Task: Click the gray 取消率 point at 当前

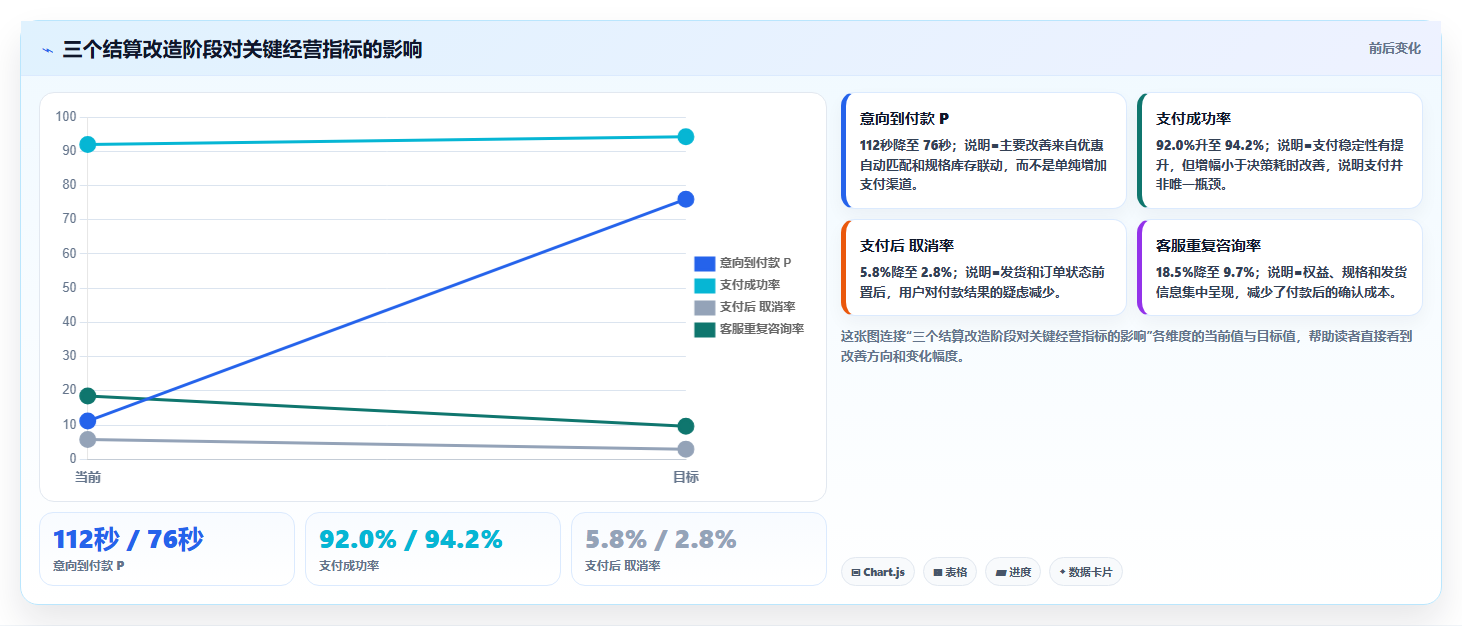Action: (88, 439)
